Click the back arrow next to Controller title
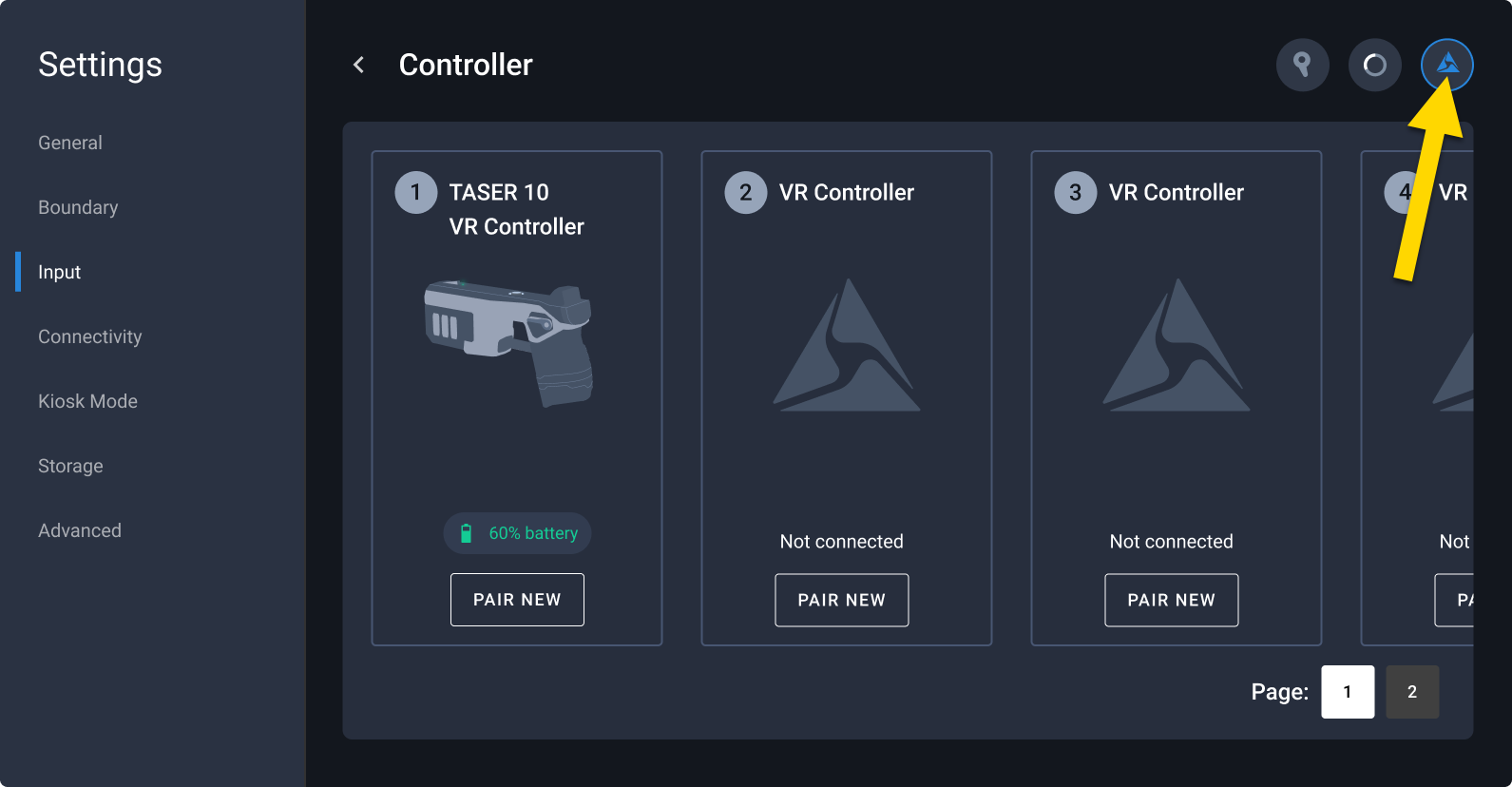Screen dimensions: 1512x787 [358, 65]
